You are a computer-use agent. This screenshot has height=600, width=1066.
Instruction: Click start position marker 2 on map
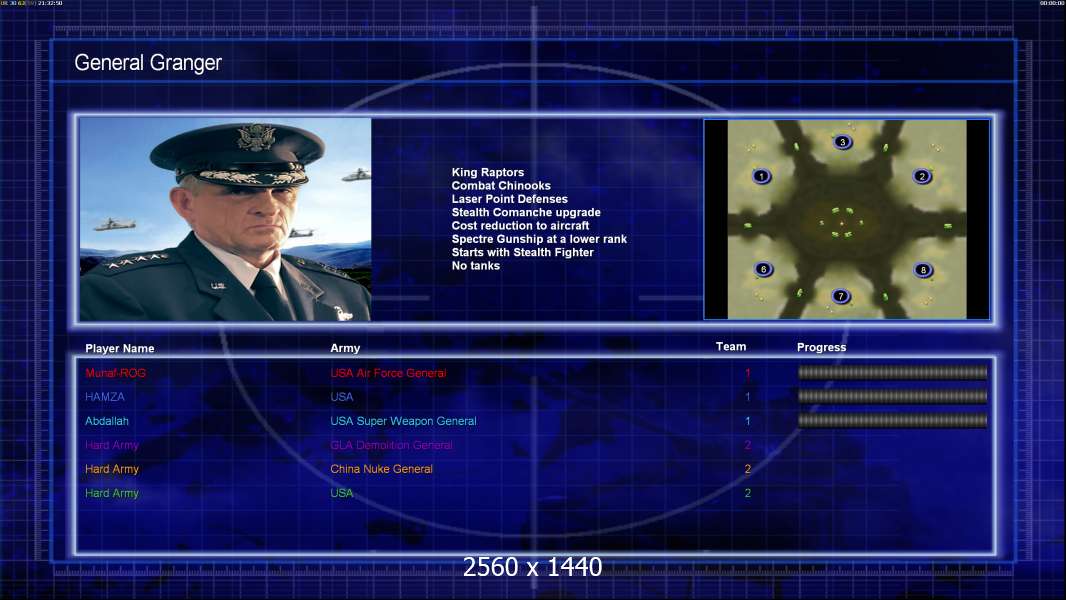[x=922, y=176]
